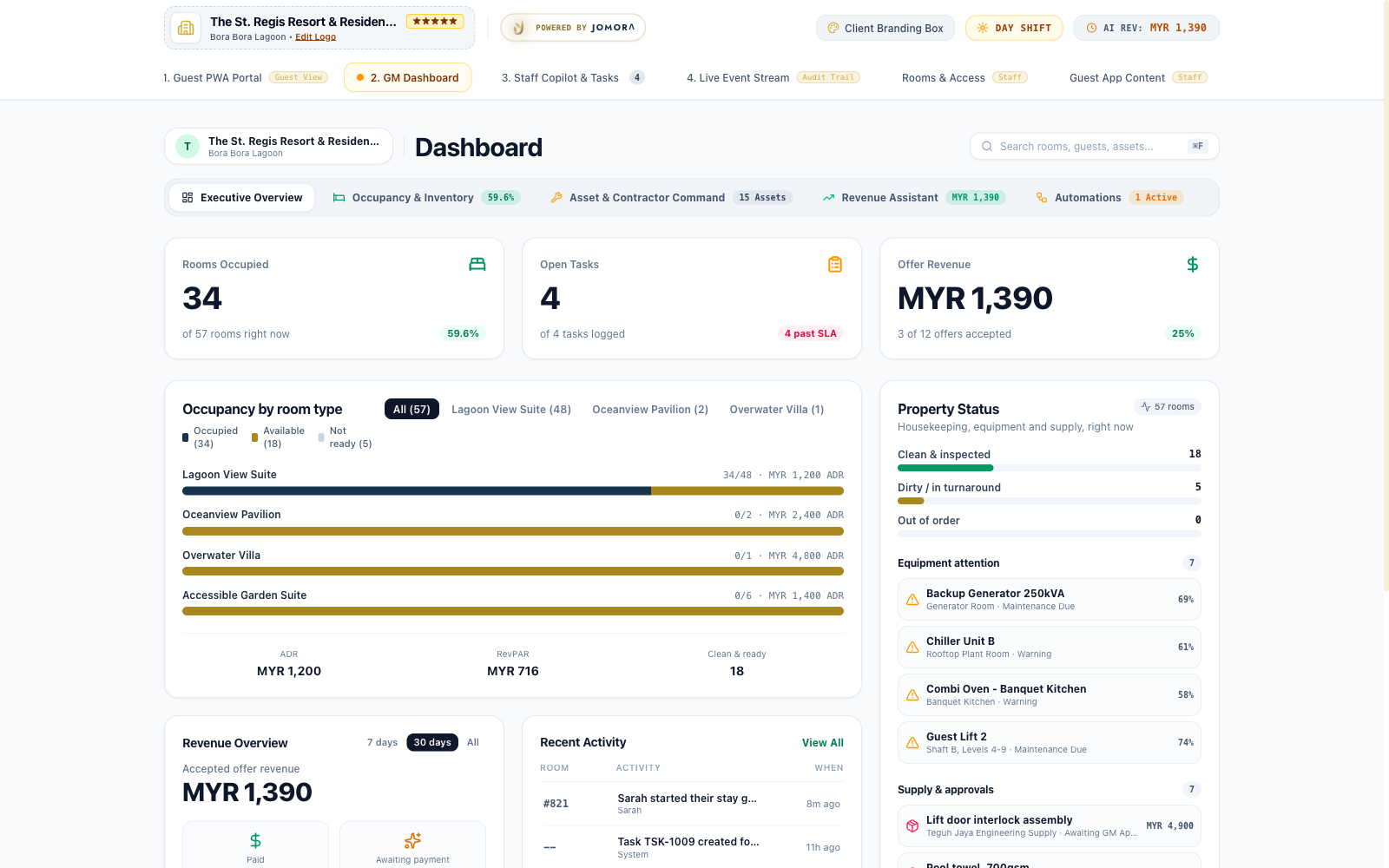Open the Guest Lift 2 equipment card
1389x868 pixels.
(1050, 743)
